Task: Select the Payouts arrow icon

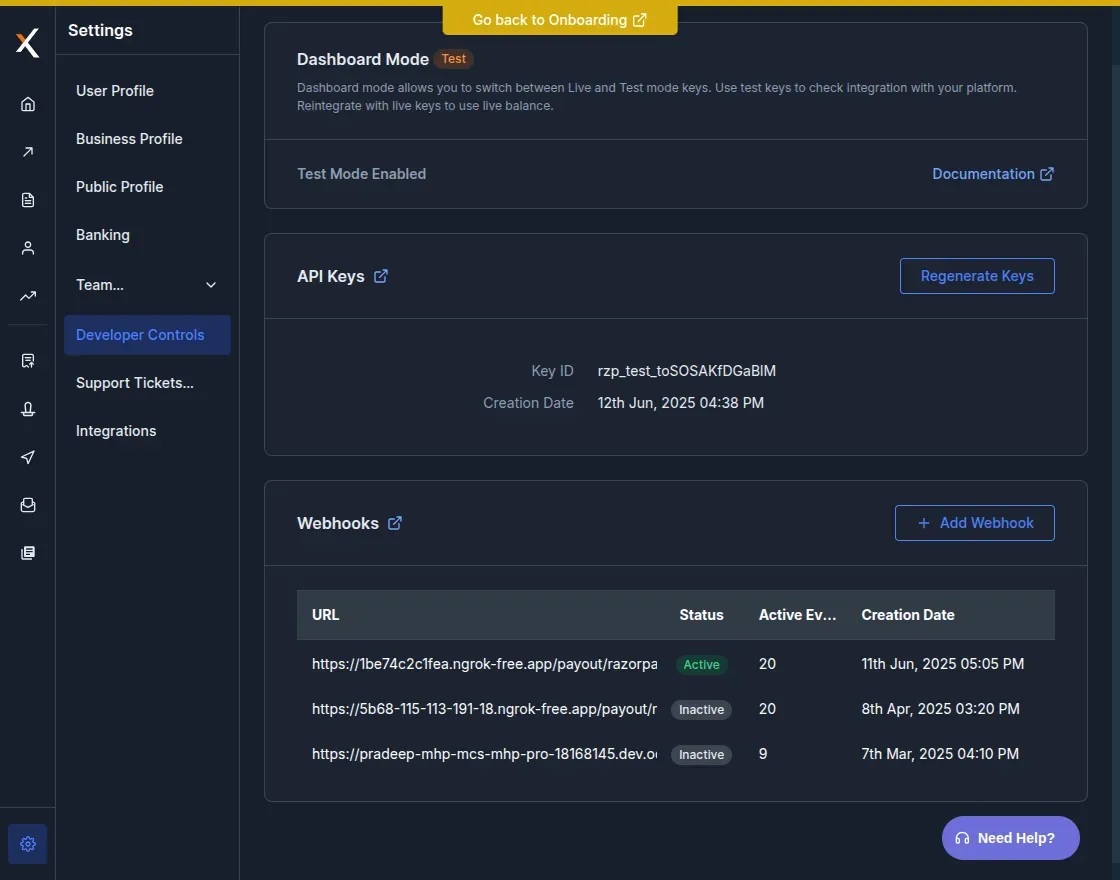Action: 27,151
